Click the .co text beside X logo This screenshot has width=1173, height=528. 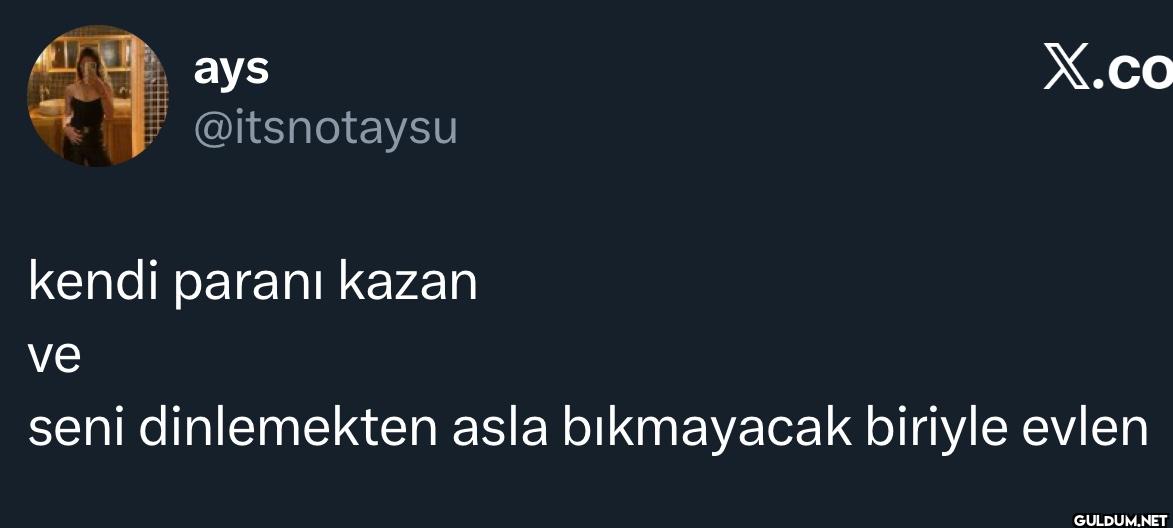coord(1133,74)
